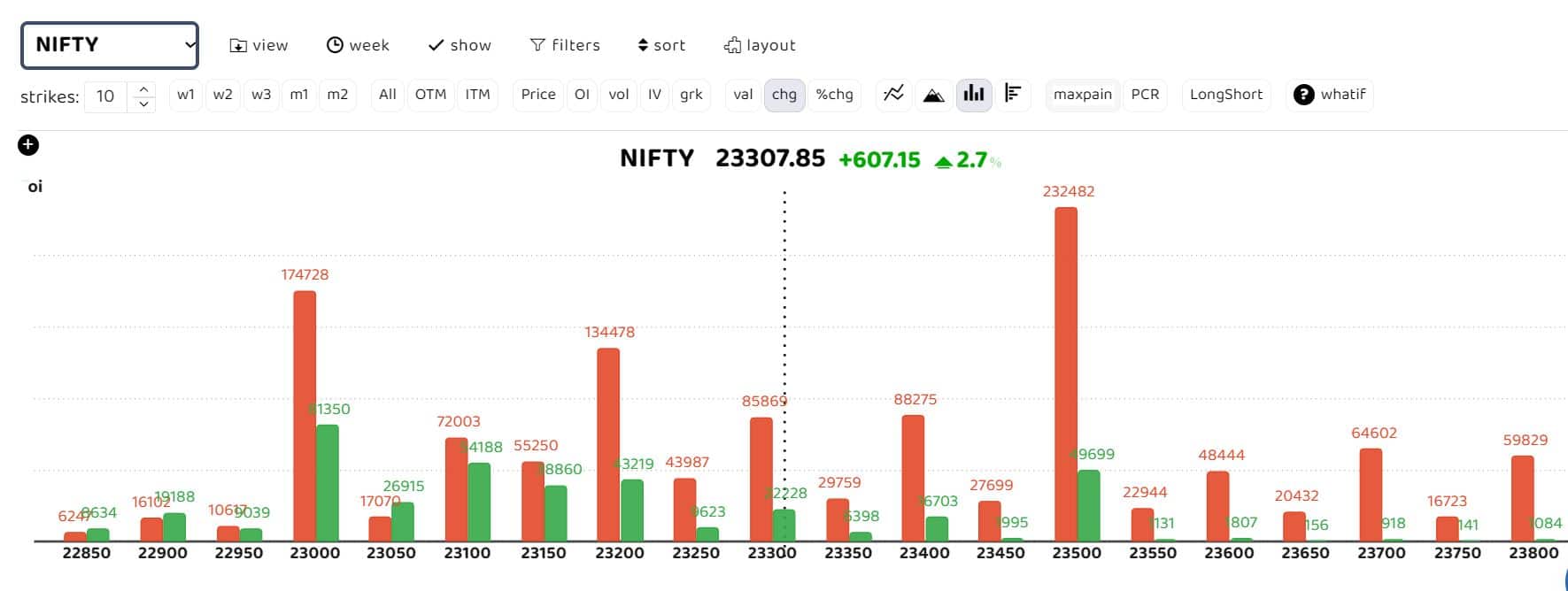Click the 64602 value label
The width and height of the screenshot is (1568, 591).
pos(1374,433)
